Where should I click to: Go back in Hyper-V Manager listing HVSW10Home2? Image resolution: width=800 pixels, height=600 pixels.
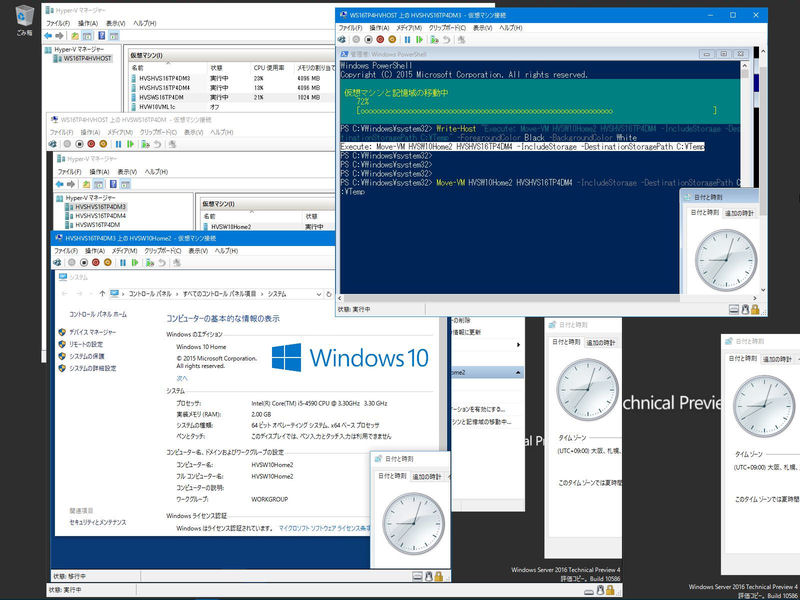pyautogui.click(x=60, y=184)
